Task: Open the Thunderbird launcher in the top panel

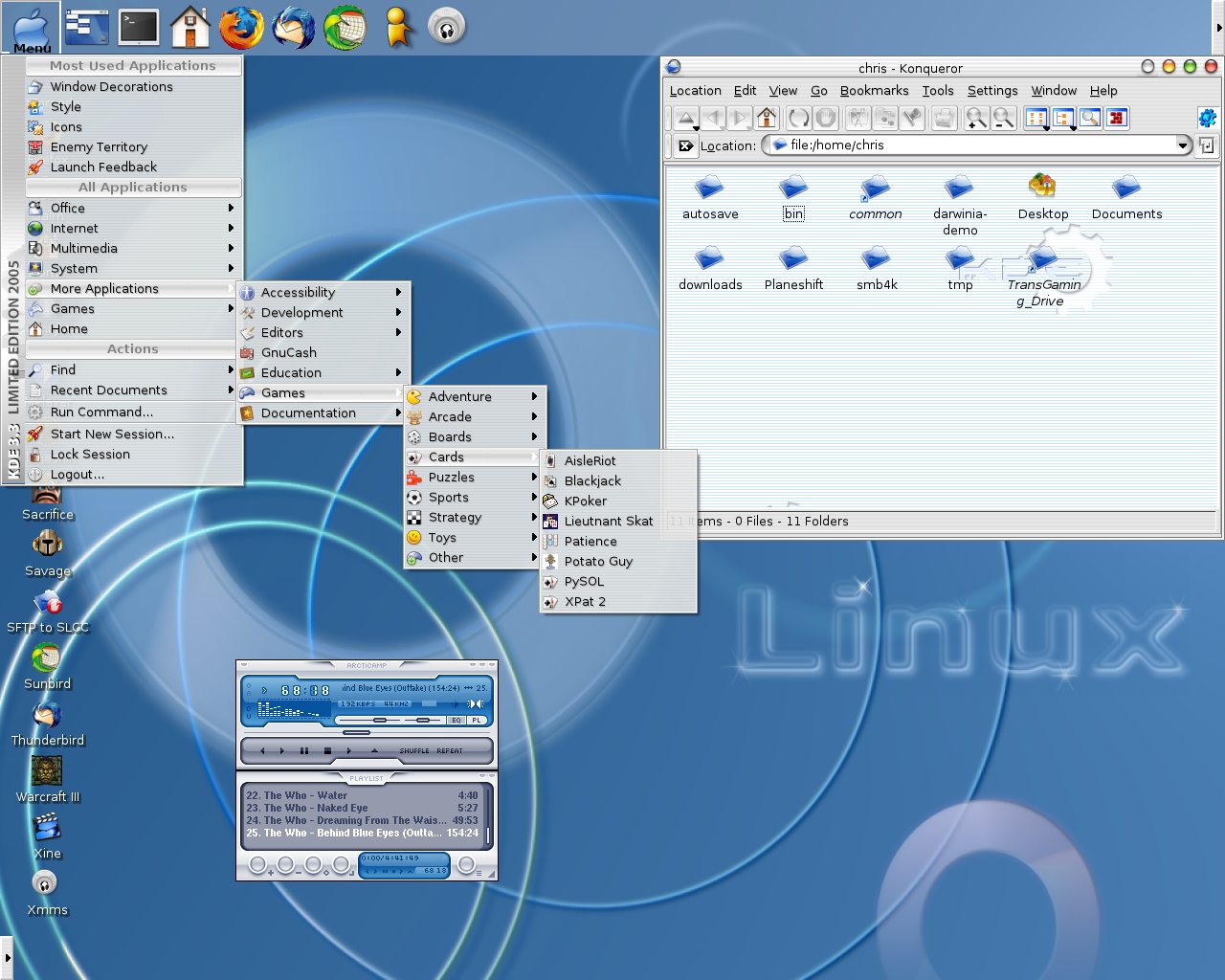Action: (x=294, y=27)
